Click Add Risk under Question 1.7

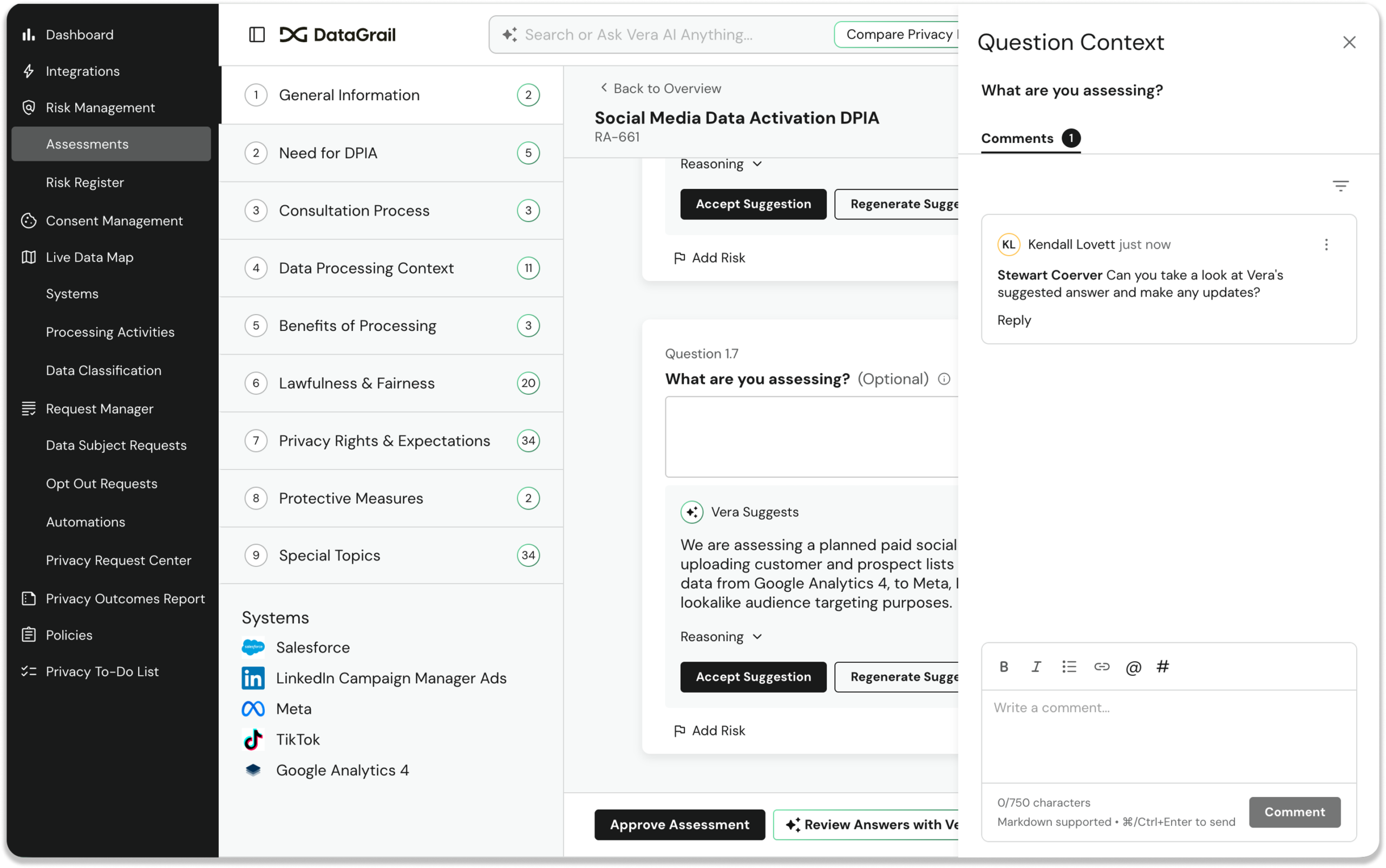(709, 730)
